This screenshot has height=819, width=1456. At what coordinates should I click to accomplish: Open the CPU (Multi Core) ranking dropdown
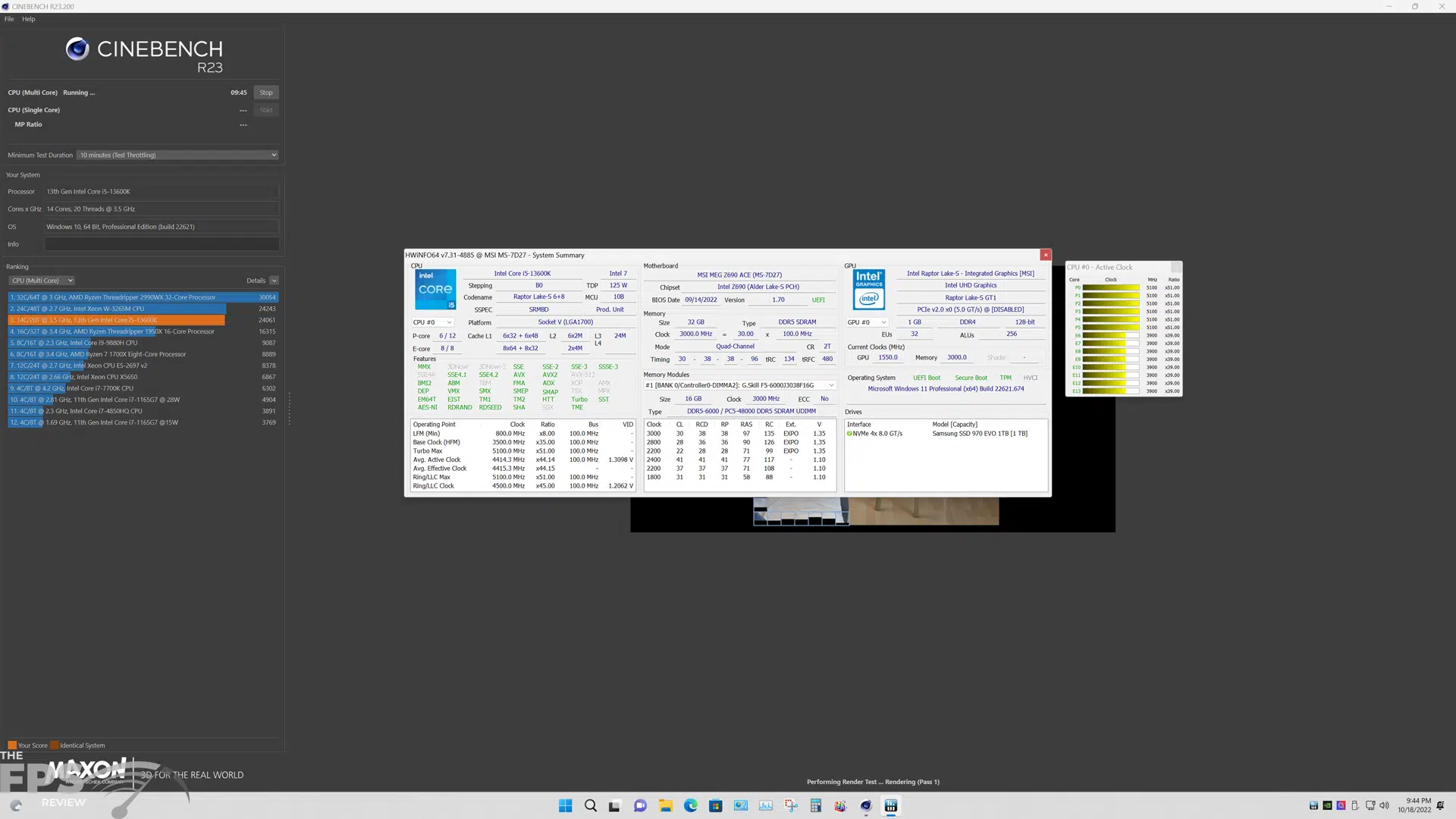(x=42, y=280)
